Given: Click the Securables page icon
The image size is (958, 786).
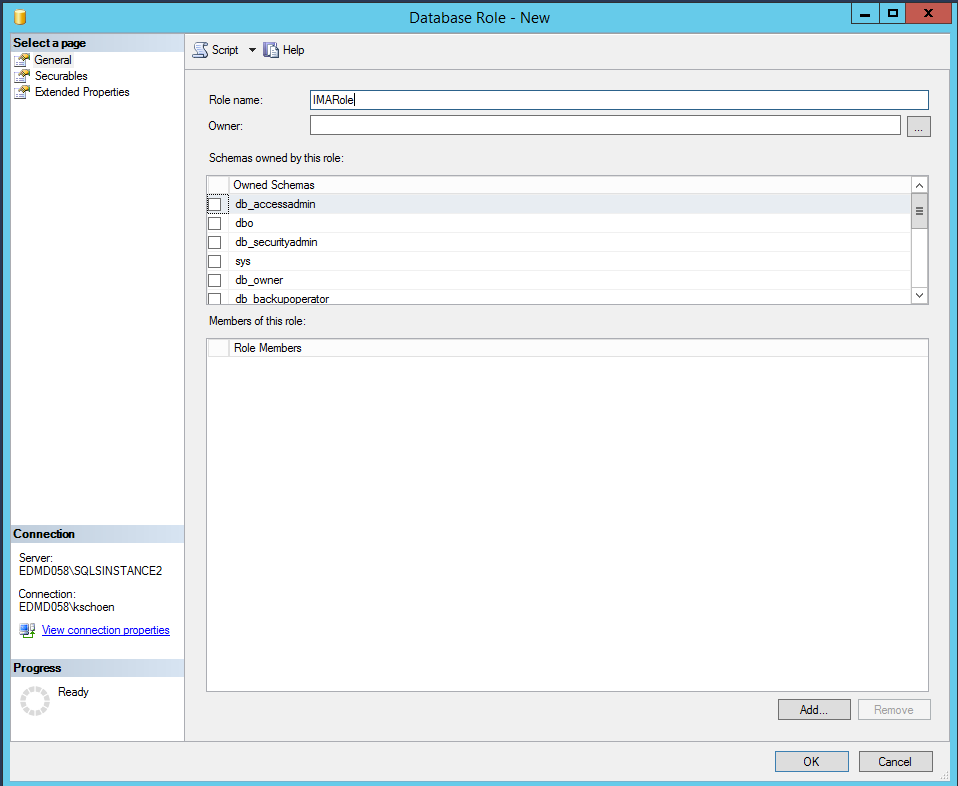Looking at the screenshot, I should coord(21,75).
